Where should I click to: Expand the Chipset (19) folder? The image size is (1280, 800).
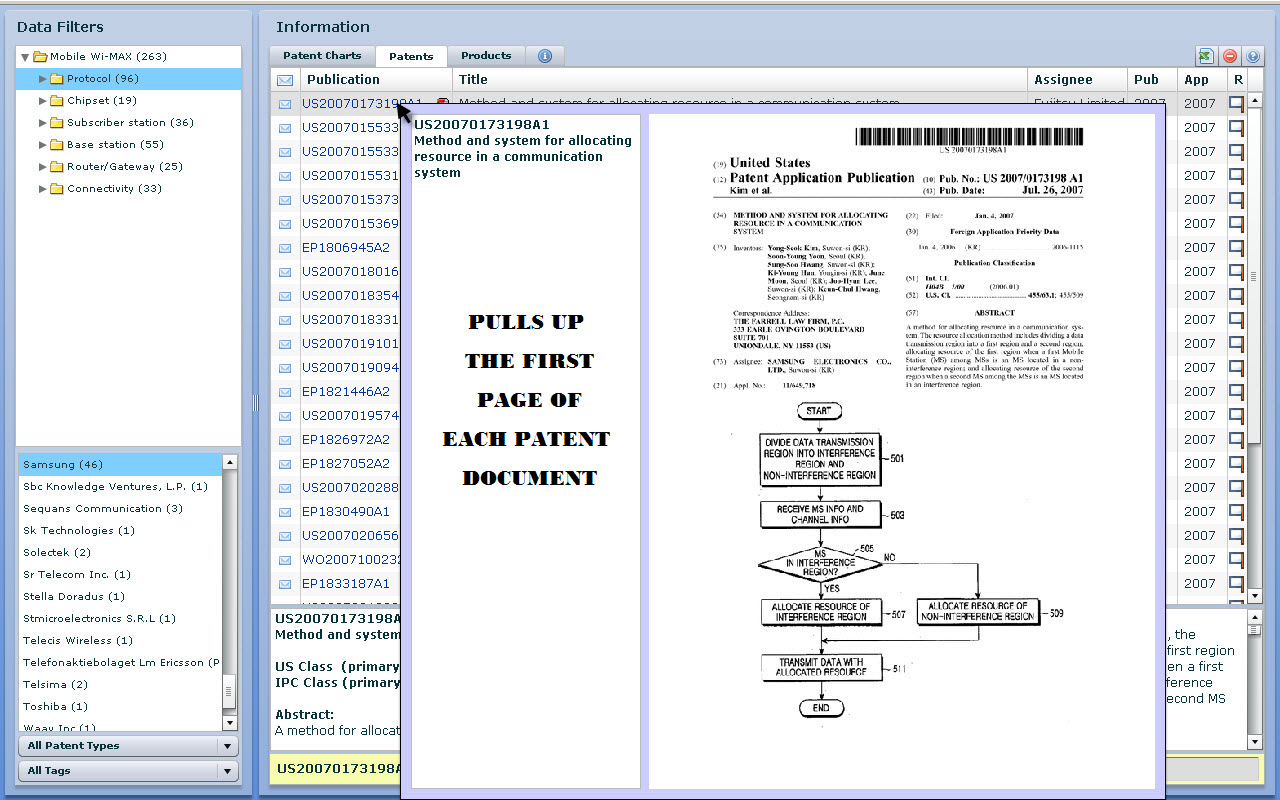tap(43, 101)
